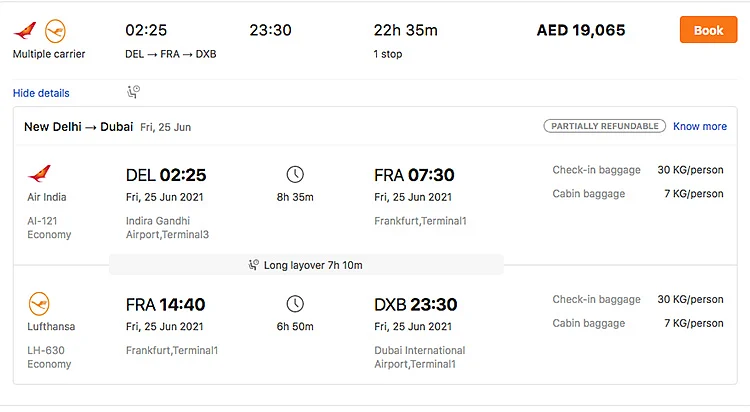The image size is (750, 412).
Task: Click the 1 stop label
Action: [388, 54]
